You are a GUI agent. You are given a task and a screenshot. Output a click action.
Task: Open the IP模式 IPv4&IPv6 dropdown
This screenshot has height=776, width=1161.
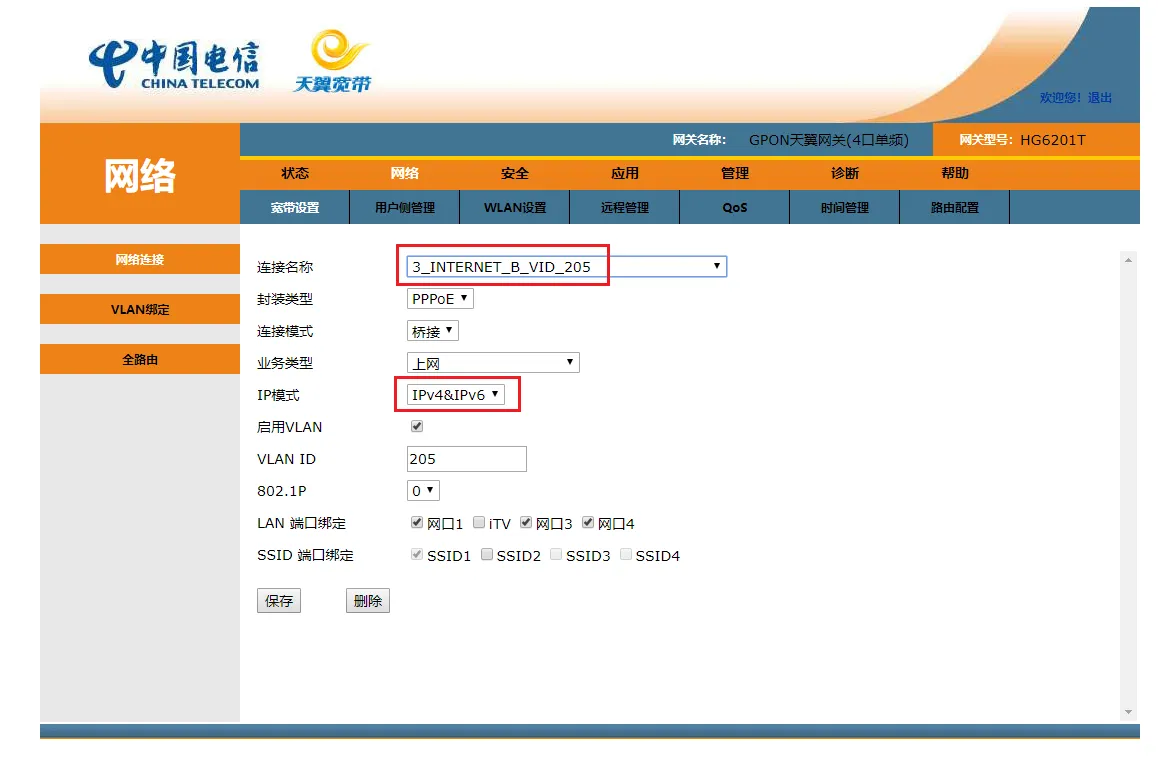tap(456, 394)
